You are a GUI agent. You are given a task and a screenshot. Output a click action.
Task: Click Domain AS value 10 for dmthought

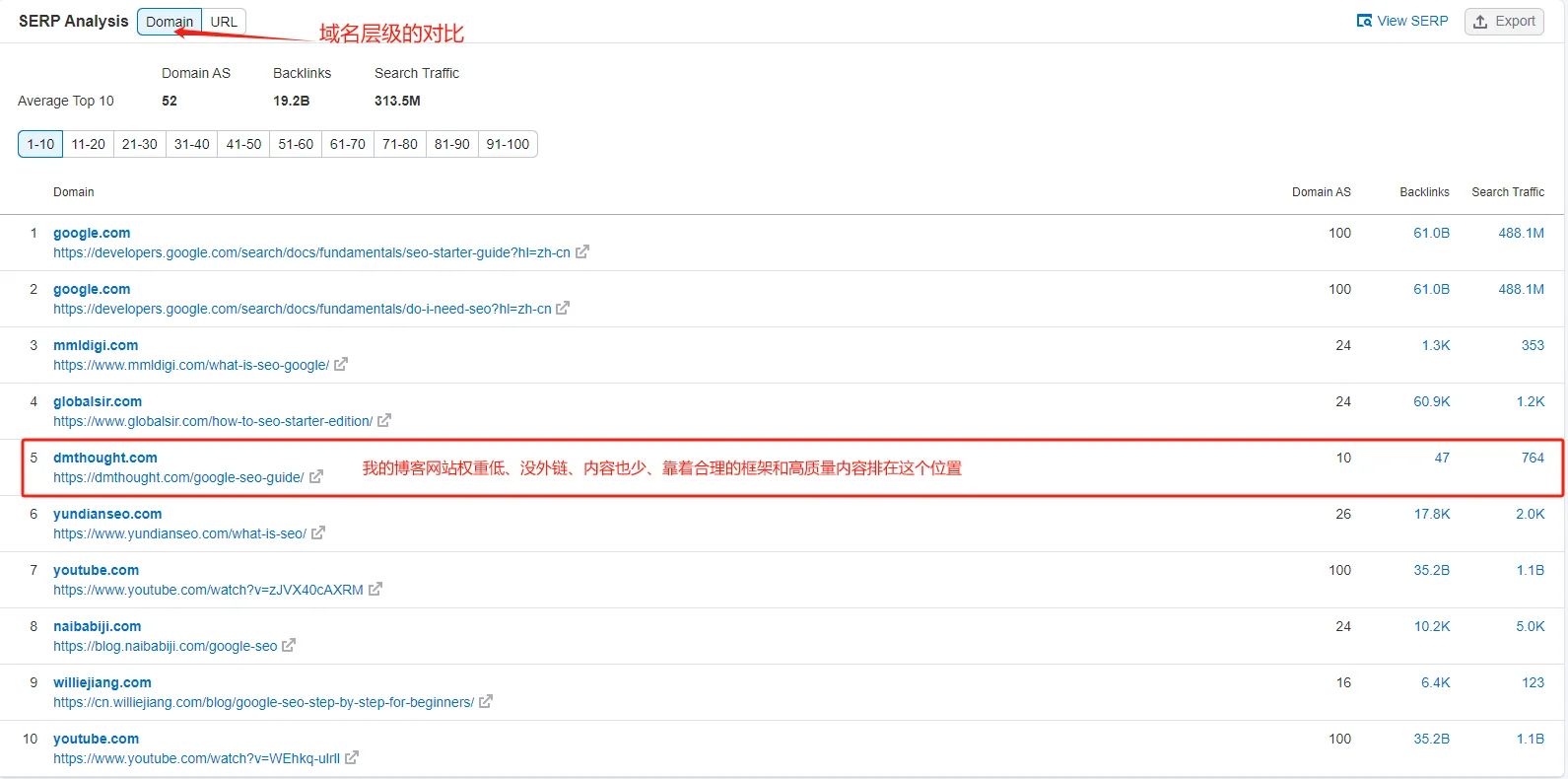click(1343, 458)
